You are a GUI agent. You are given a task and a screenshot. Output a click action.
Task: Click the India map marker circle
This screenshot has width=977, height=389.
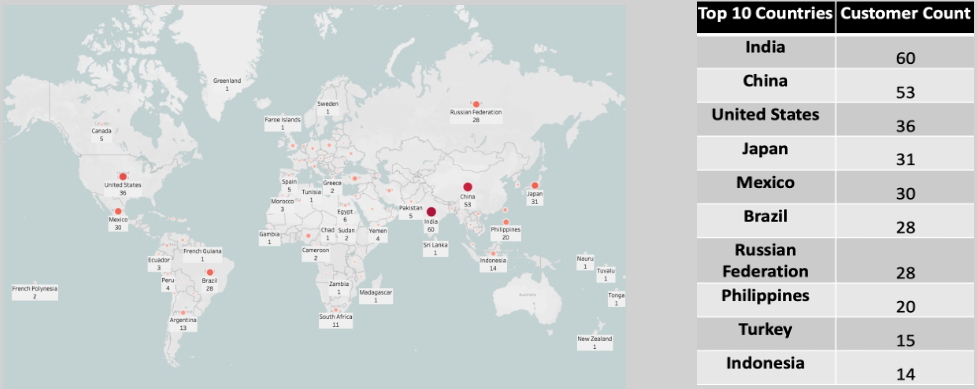pyautogui.click(x=431, y=211)
